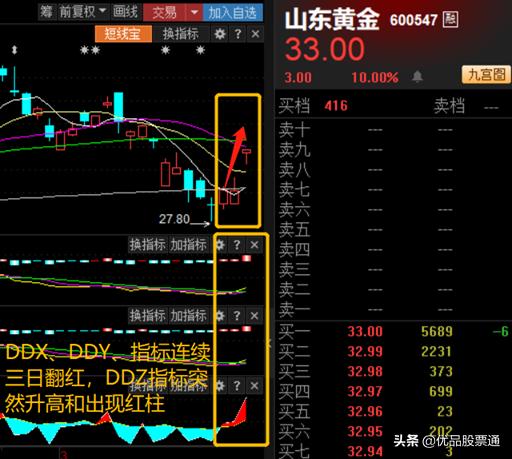512x459 pixels.
Task: Click the 卖十 row label
Action: pyautogui.click(x=294, y=130)
